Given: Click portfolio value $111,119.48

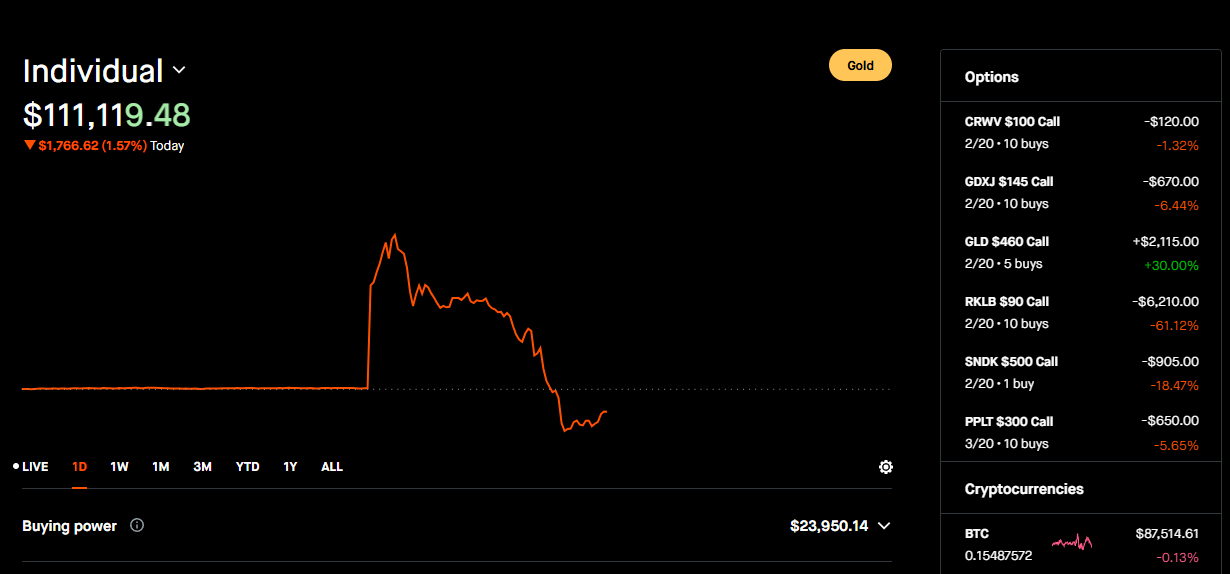Looking at the screenshot, I should [x=107, y=115].
